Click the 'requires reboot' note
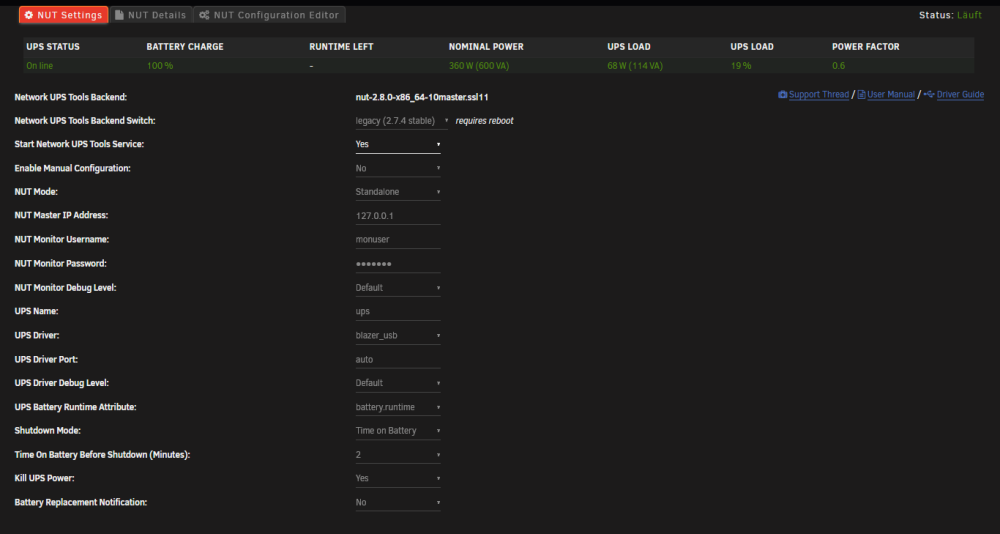 pos(485,121)
